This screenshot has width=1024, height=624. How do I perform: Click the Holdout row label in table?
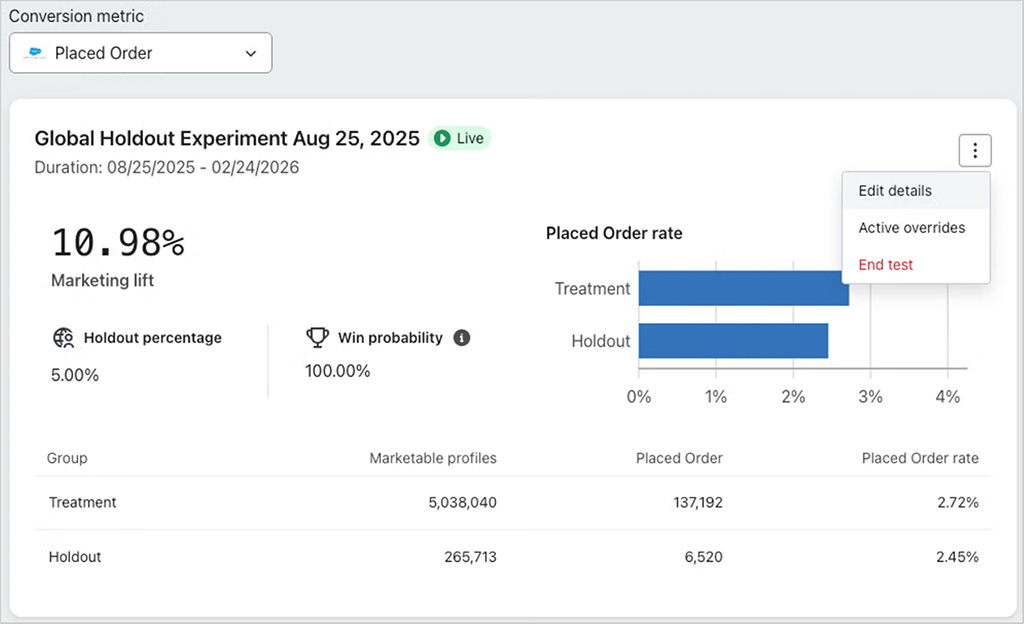click(75, 557)
